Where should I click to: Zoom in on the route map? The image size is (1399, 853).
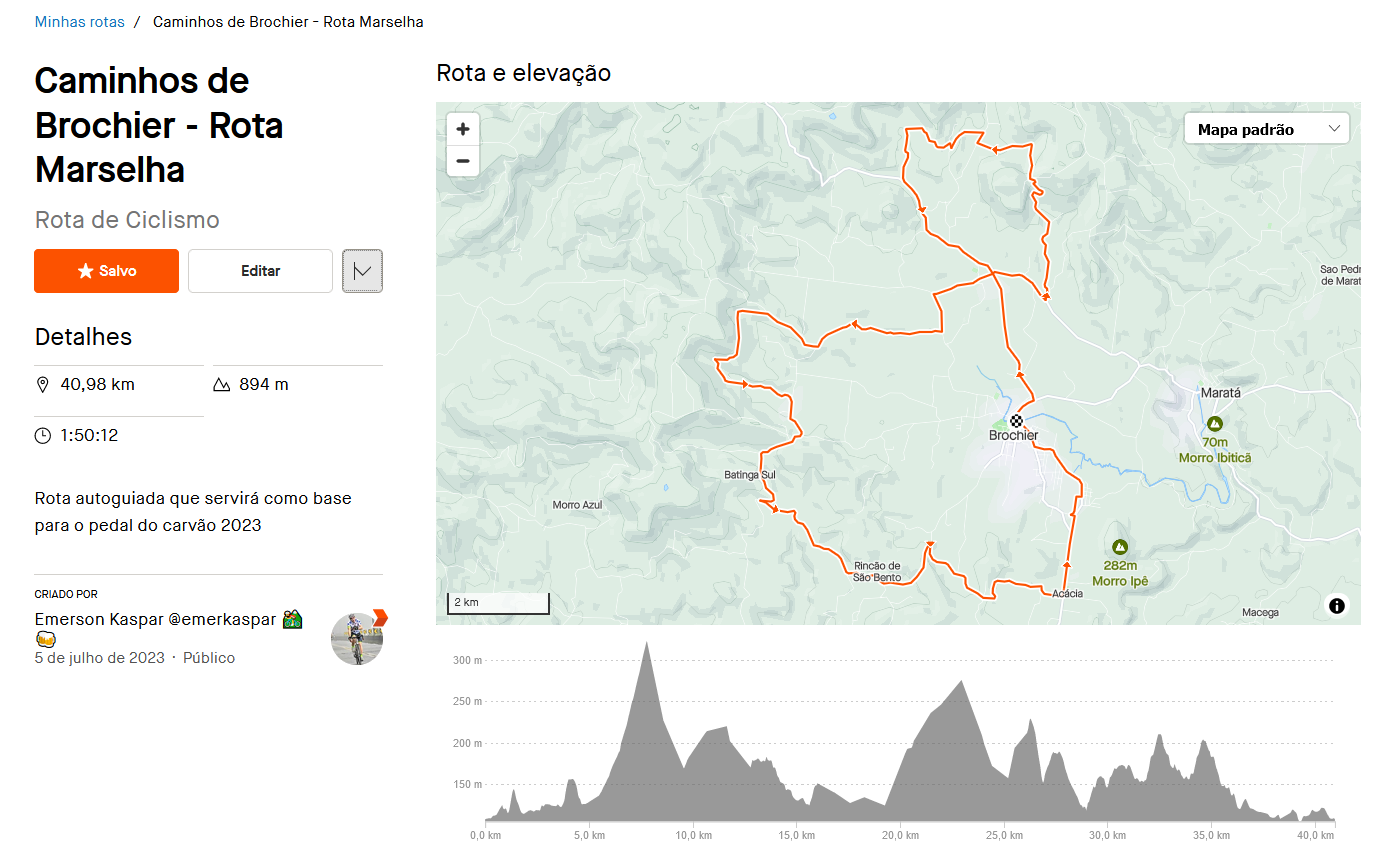point(463,129)
